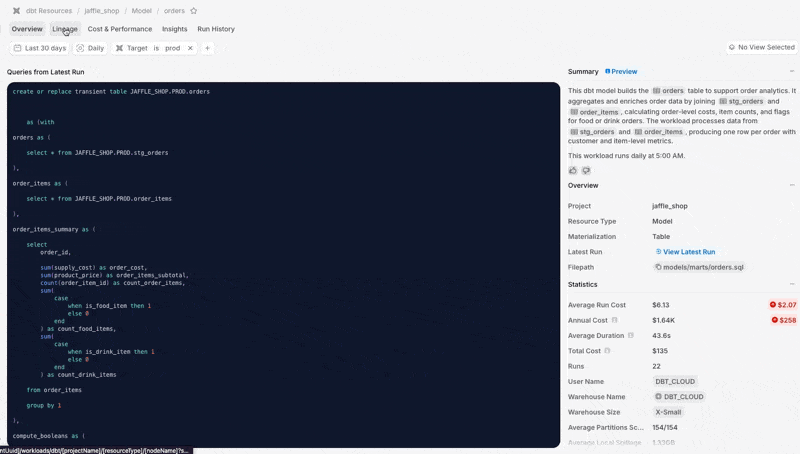Click the Runs value 22
The image size is (800, 454).
pos(656,366)
